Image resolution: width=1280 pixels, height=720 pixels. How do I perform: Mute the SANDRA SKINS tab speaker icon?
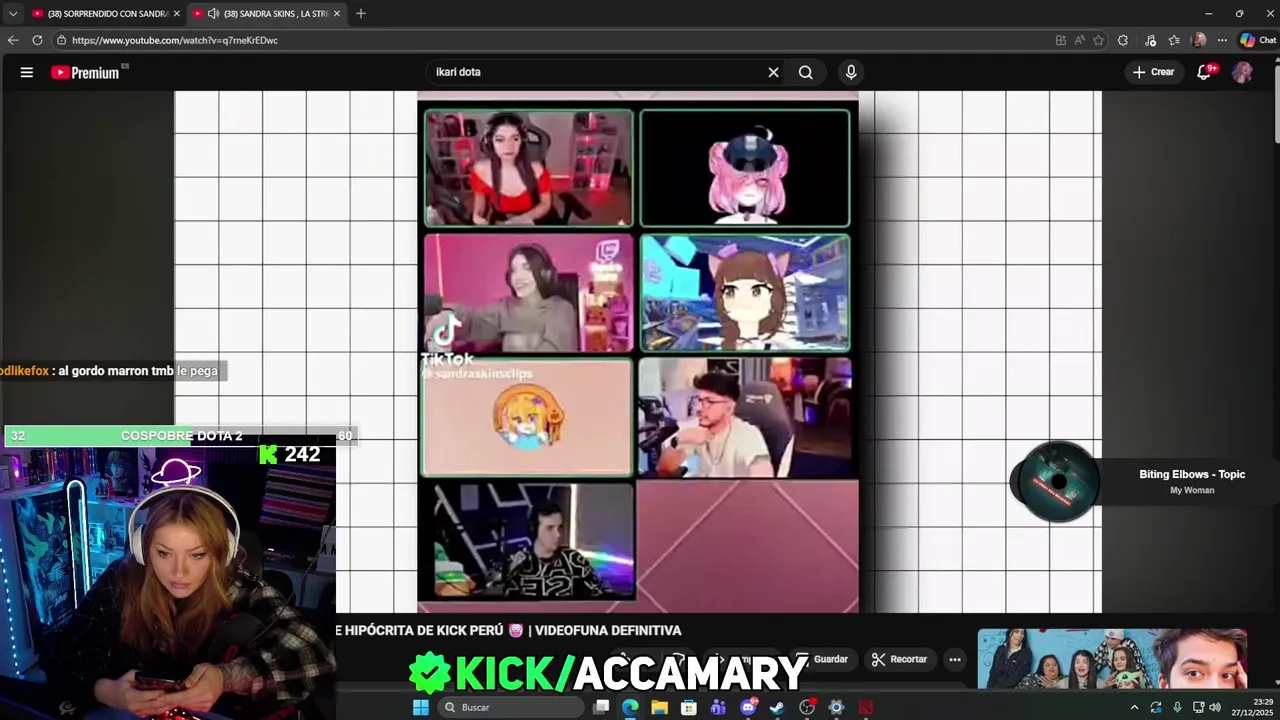click(x=213, y=14)
